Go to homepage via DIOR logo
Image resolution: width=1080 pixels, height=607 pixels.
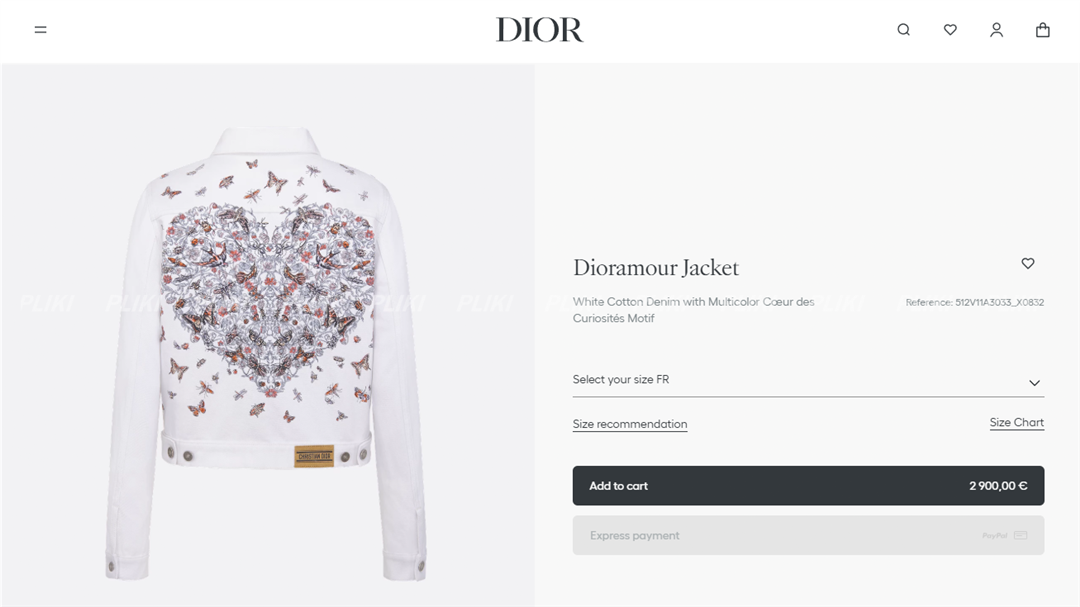point(539,30)
